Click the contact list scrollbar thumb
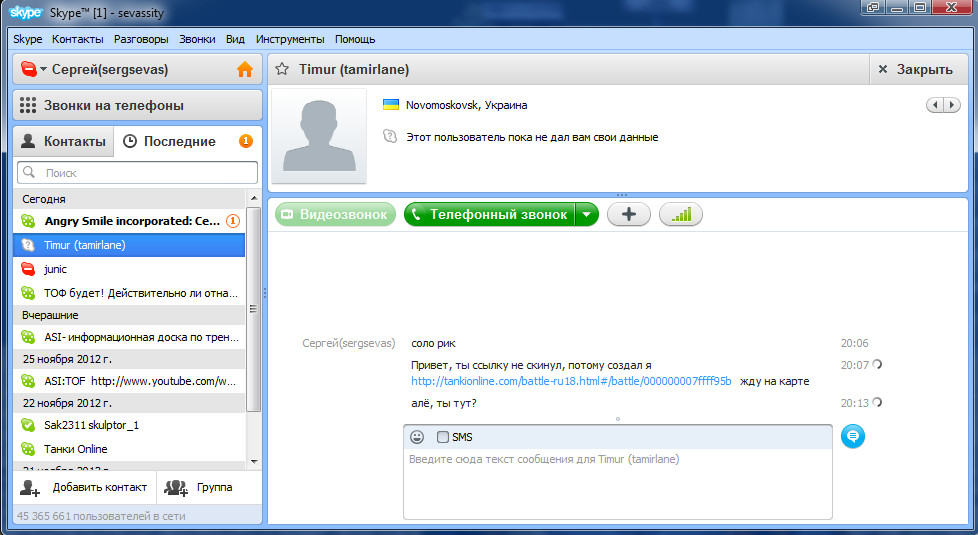The height and width of the screenshot is (535, 978). tap(253, 309)
